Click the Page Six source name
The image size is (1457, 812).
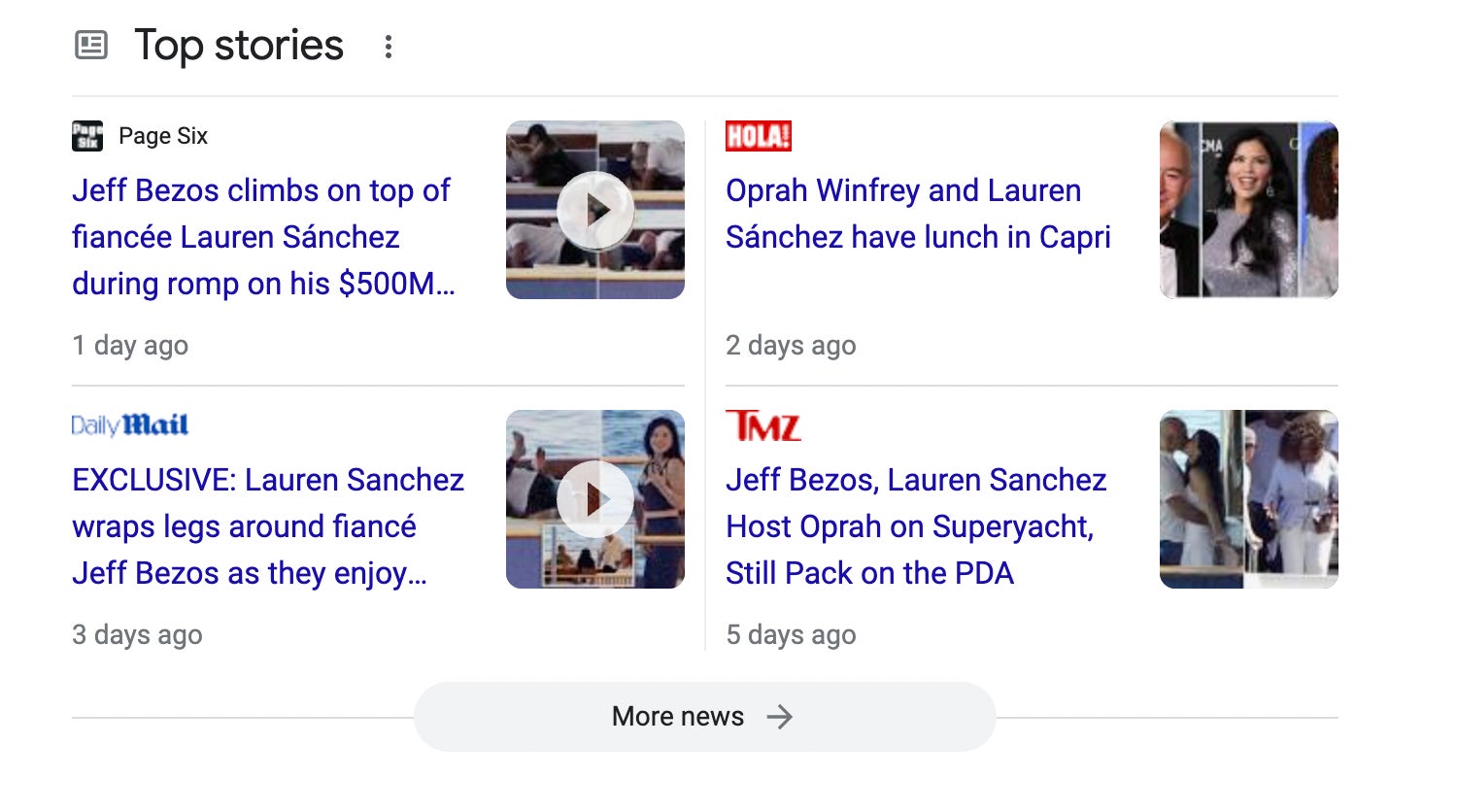(163, 136)
